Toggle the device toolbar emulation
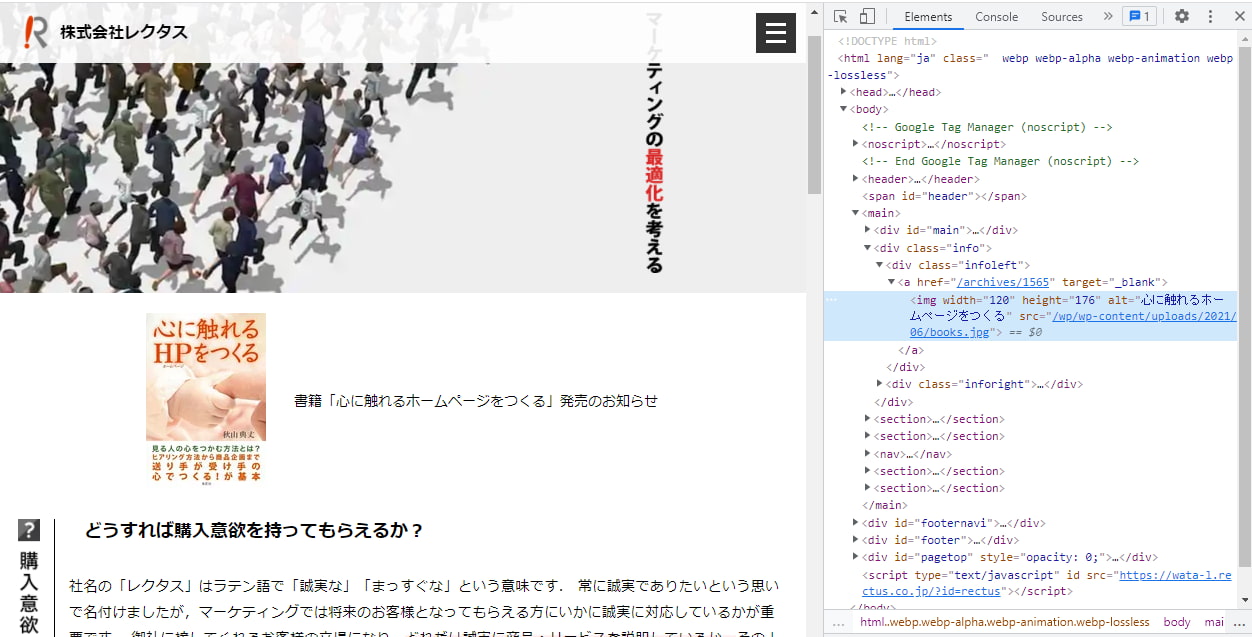The height and width of the screenshot is (637, 1252). pos(867,16)
